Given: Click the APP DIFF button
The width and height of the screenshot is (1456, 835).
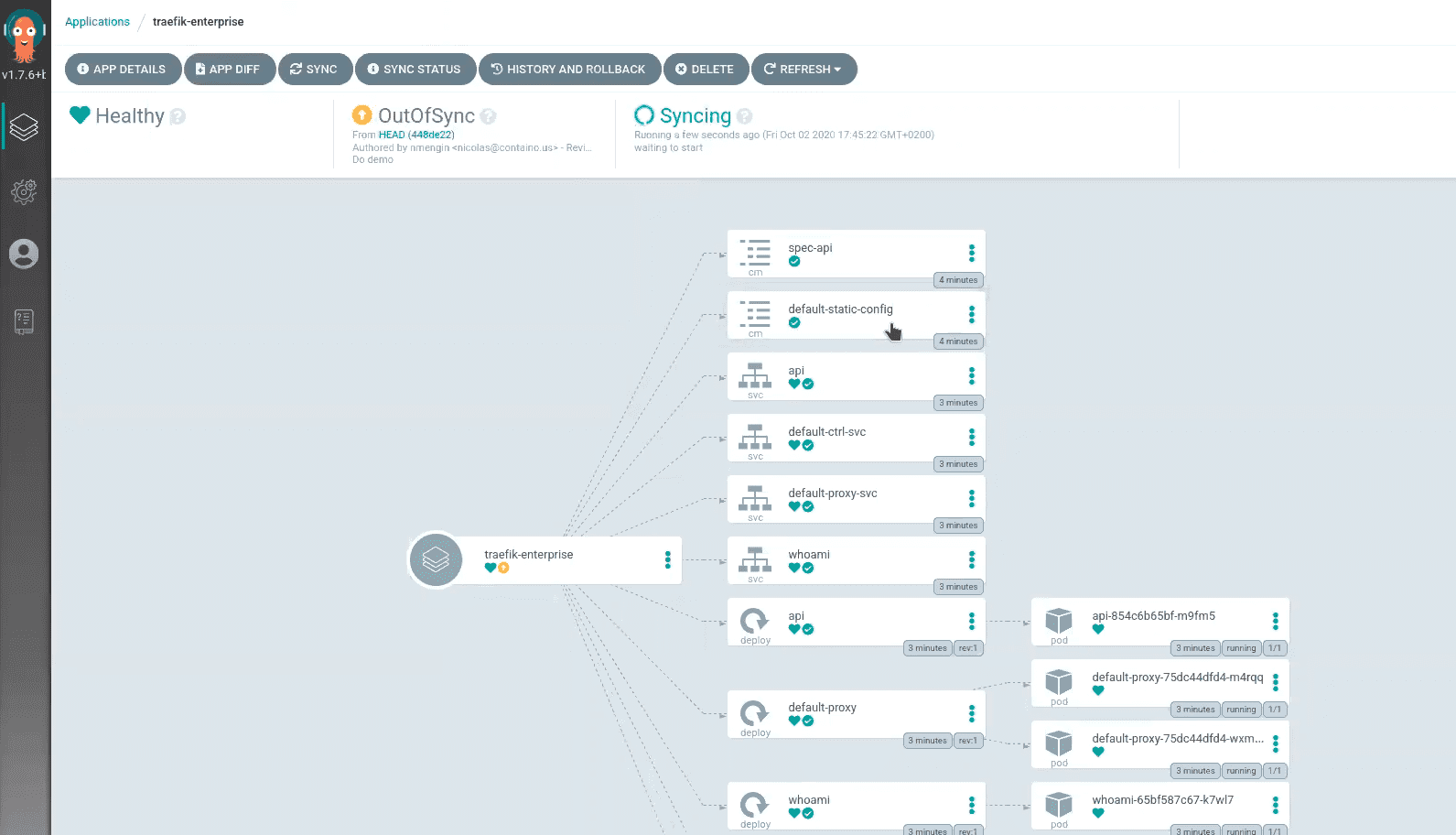Looking at the screenshot, I should (x=230, y=69).
